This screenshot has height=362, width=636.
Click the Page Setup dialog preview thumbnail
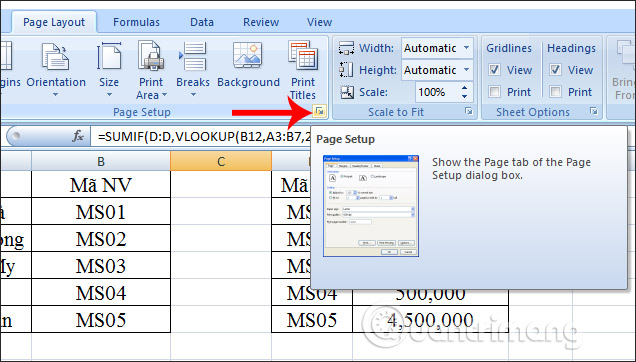[371, 206]
